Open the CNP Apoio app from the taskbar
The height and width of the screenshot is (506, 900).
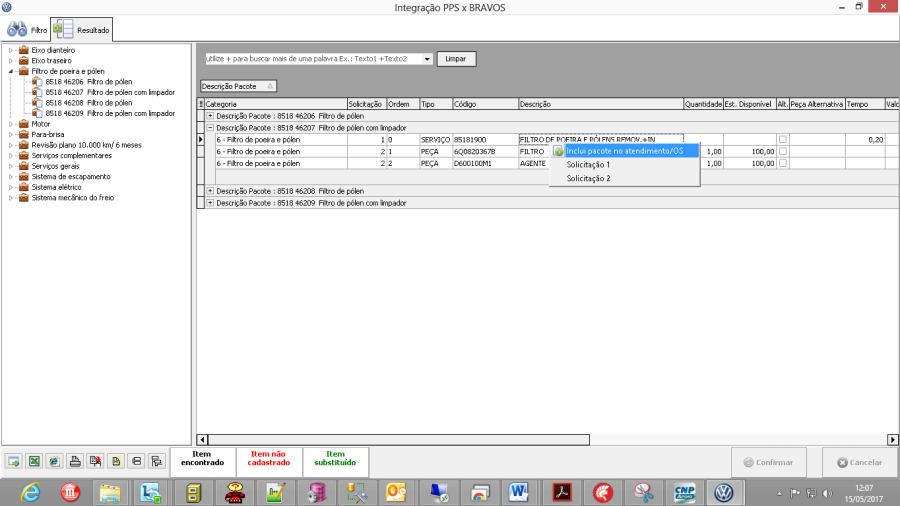pos(684,492)
